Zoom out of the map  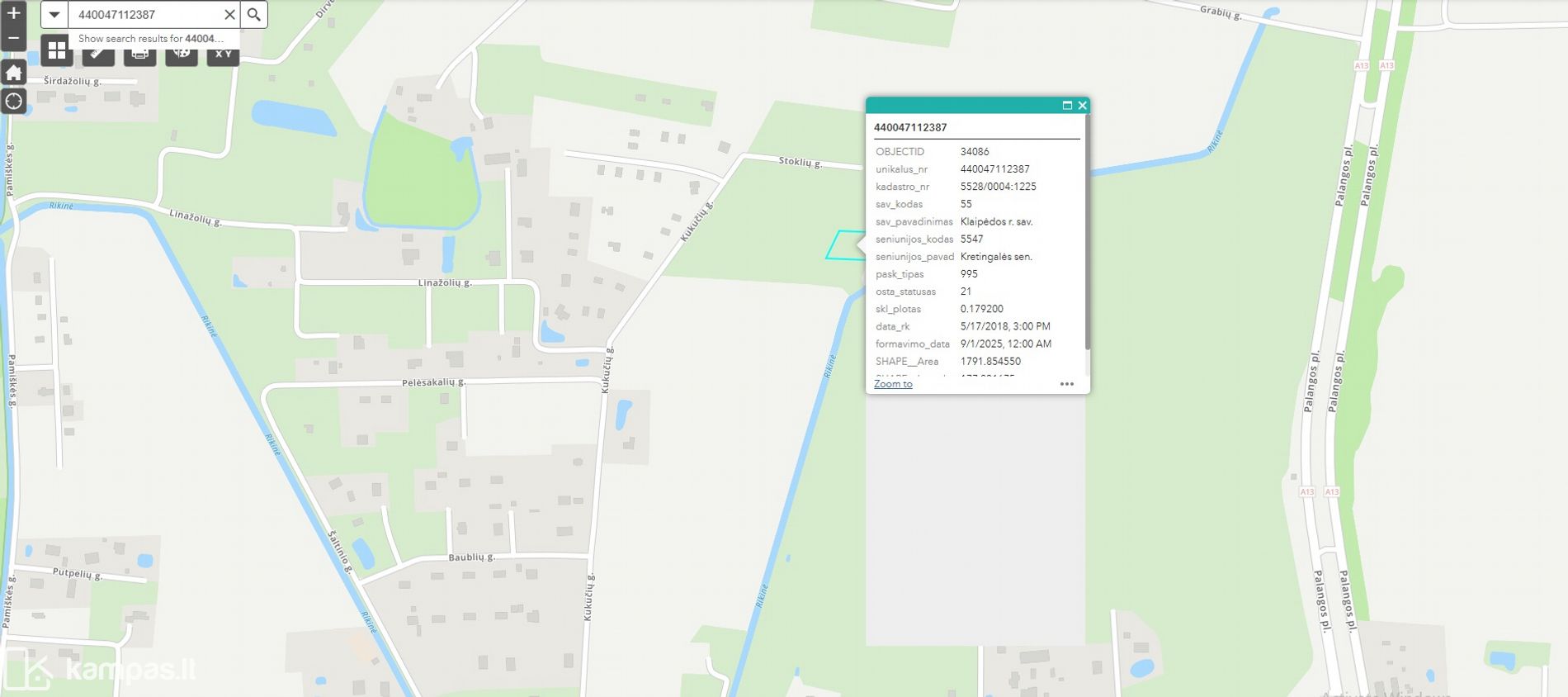click(x=13, y=38)
